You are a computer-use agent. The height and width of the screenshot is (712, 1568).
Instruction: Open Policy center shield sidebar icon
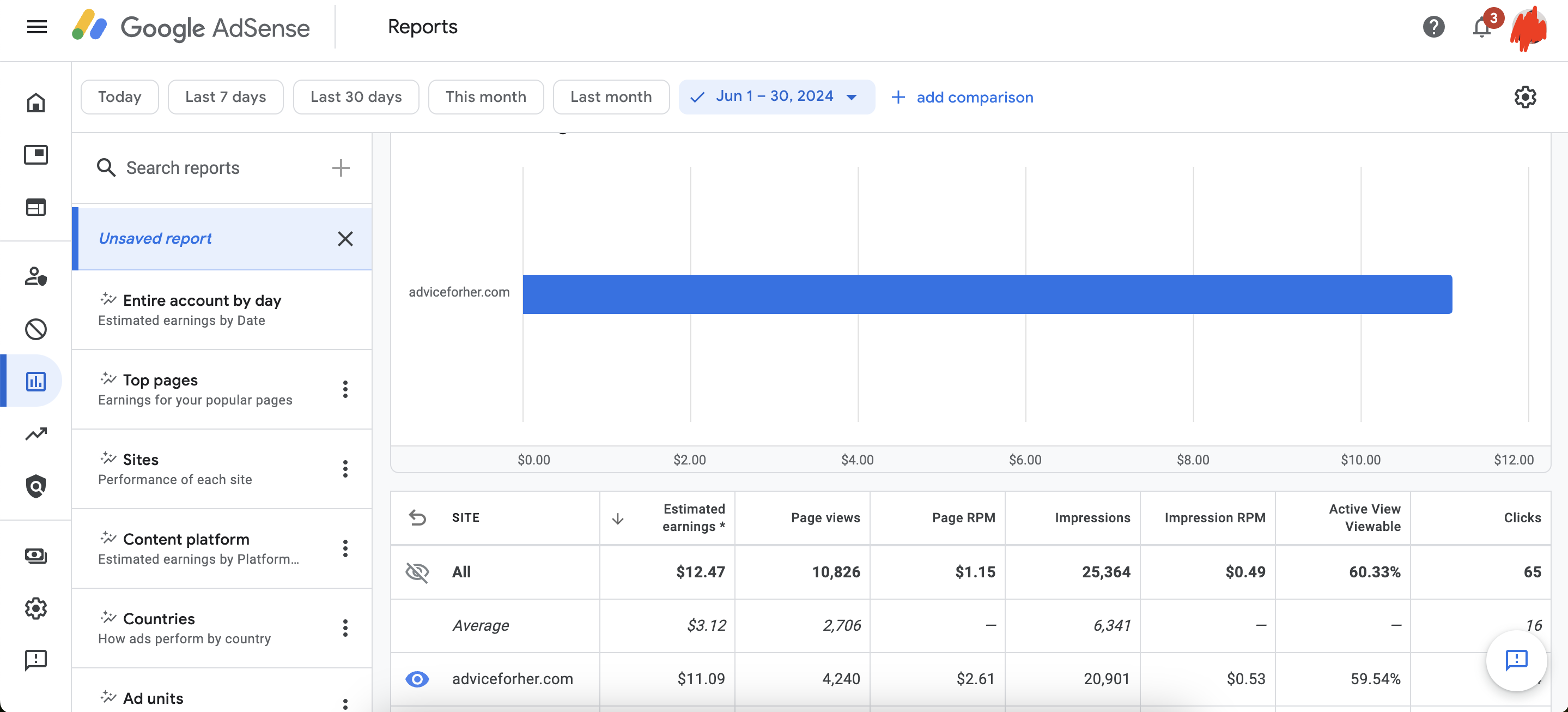coord(36,486)
